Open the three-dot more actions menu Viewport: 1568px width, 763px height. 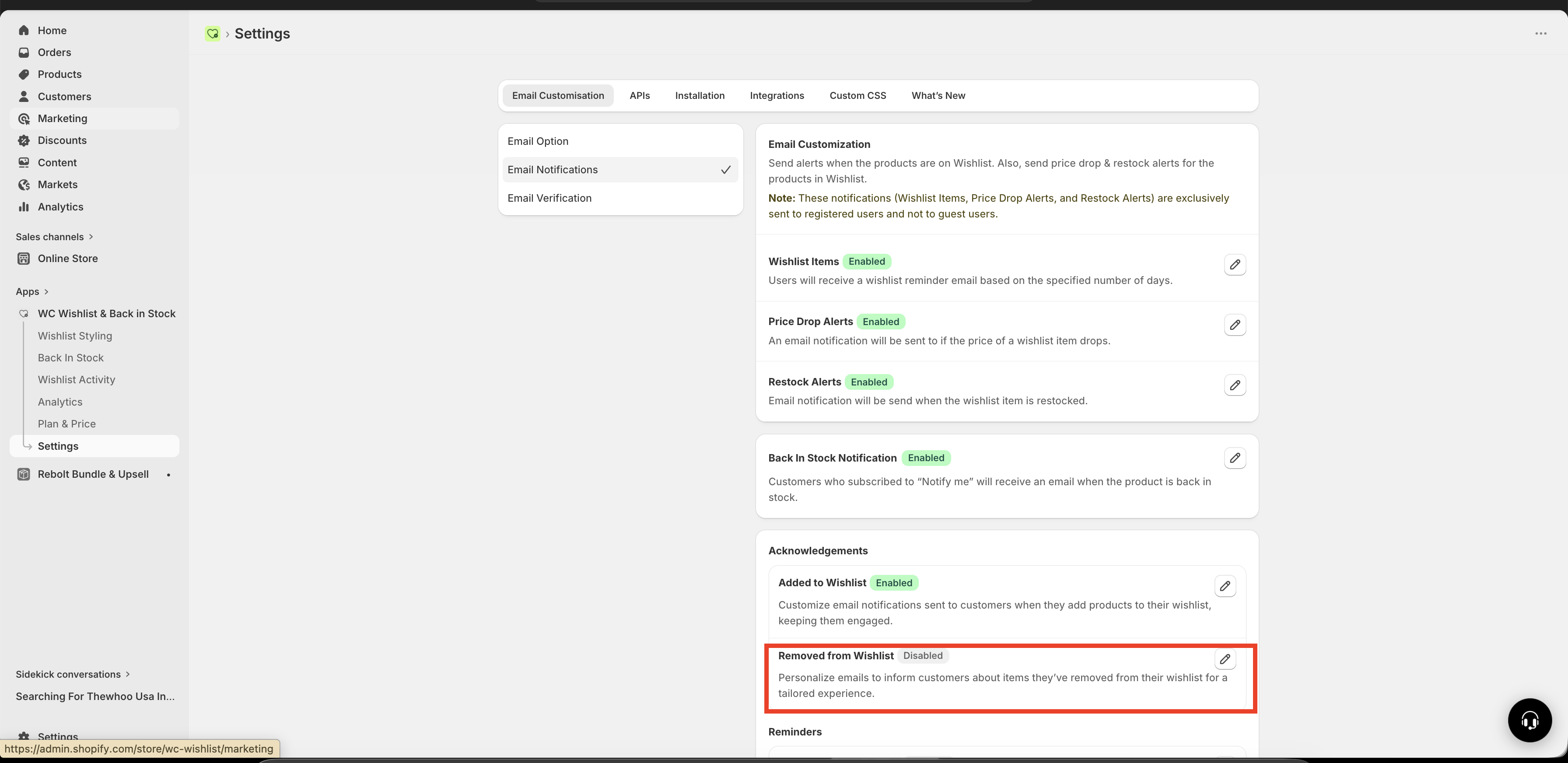pyautogui.click(x=1540, y=33)
